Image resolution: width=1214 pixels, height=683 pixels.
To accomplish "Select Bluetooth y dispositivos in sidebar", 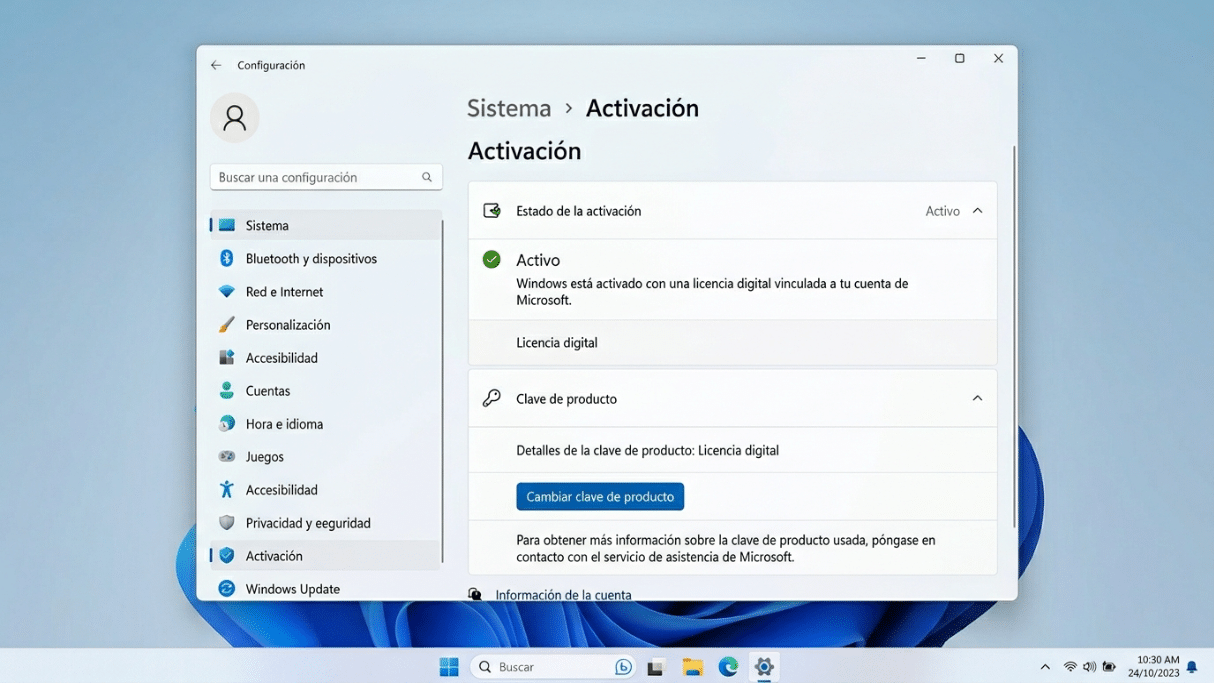I will coord(325,258).
